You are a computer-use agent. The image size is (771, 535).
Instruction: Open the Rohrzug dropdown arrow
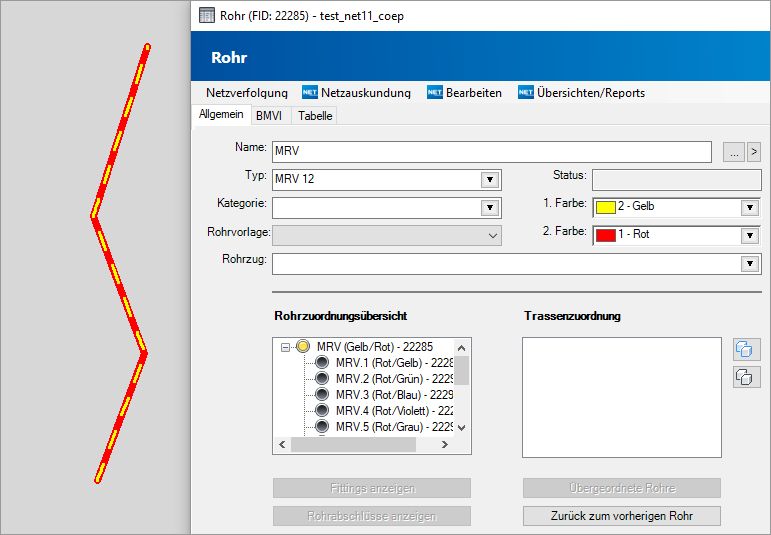tap(750, 264)
